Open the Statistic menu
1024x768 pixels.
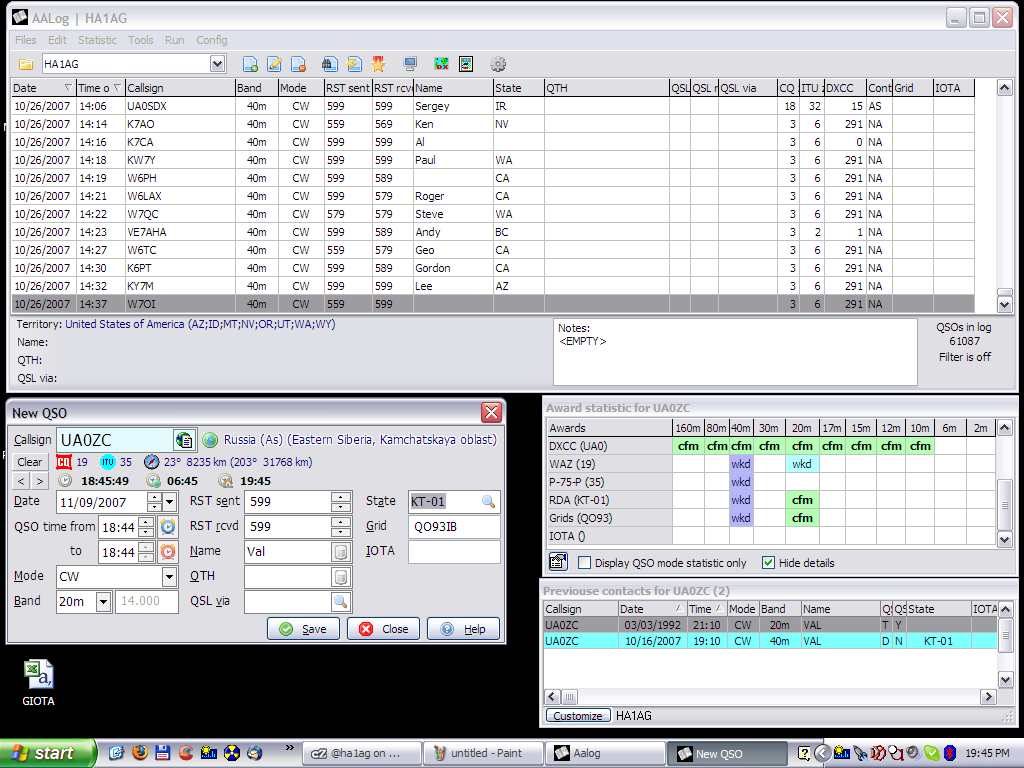(97, 40)
